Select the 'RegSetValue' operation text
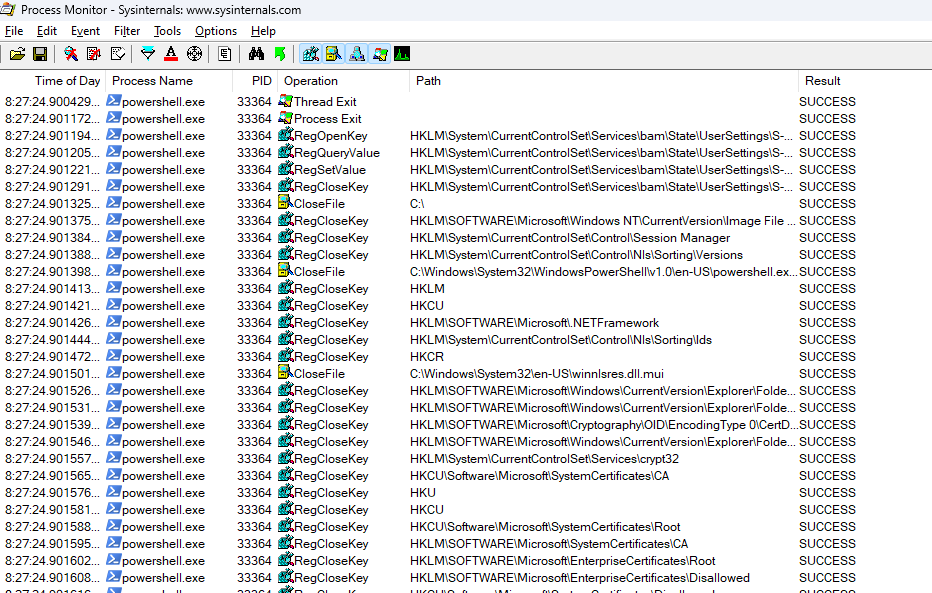This screenshot has height=593, width=932. click(x=330, y=170)
